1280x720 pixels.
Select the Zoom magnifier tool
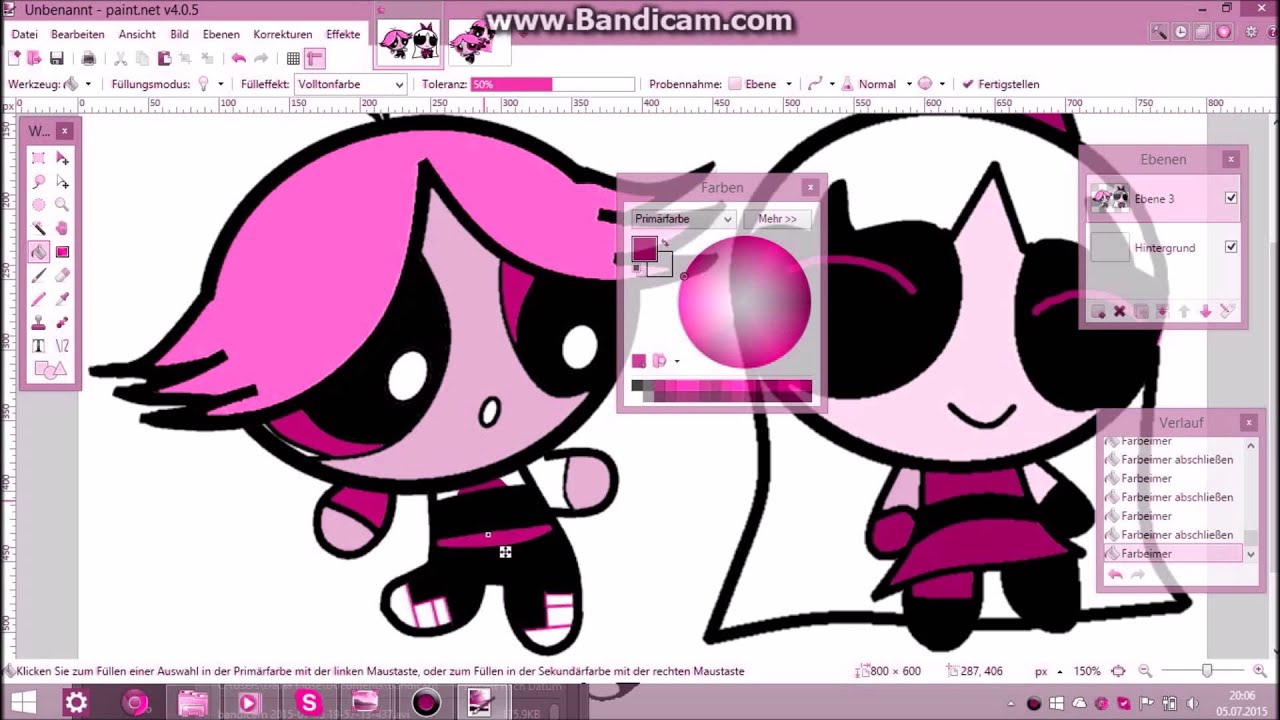coord(62,205)
